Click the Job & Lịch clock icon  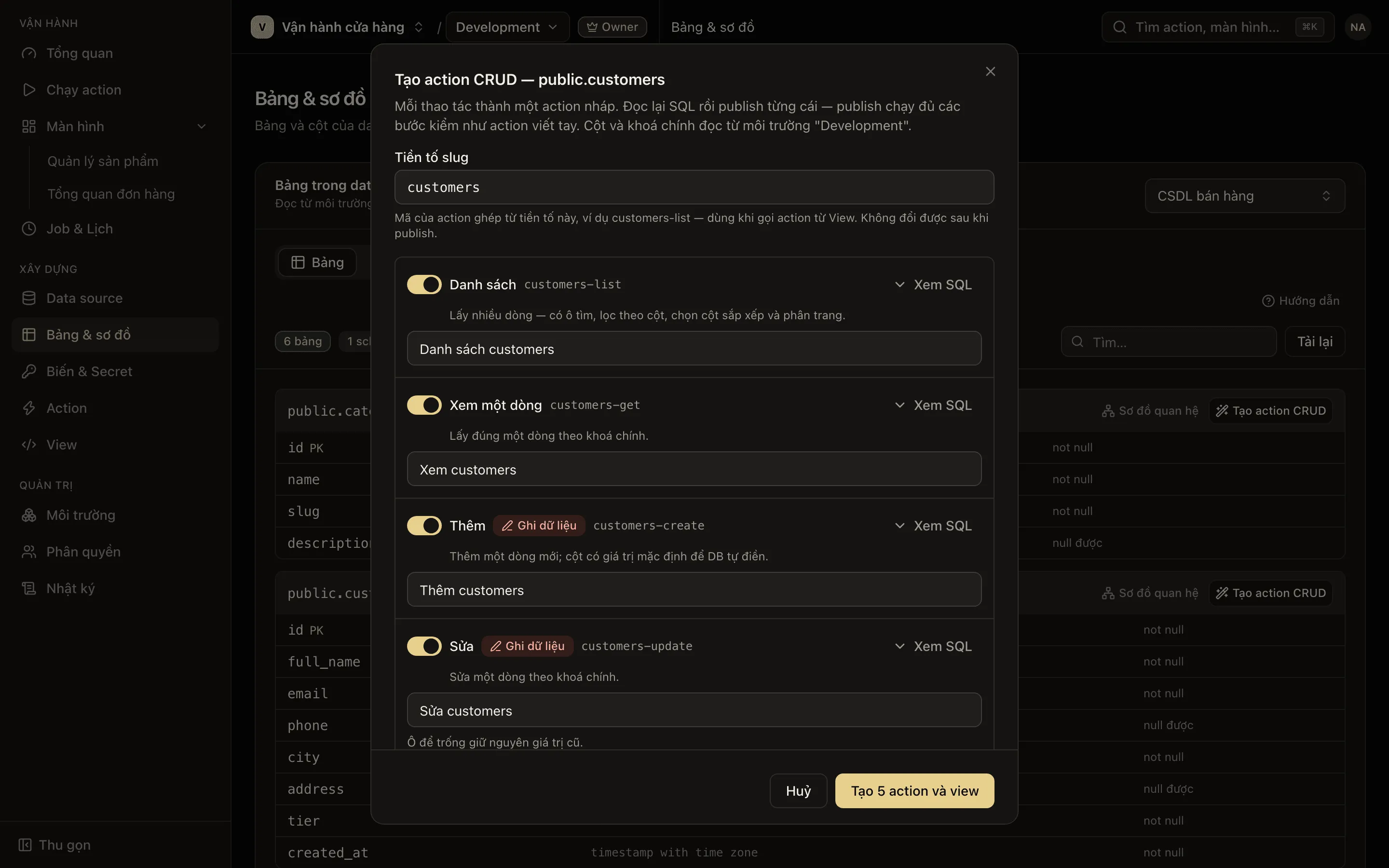pyautogui.click(x=29, y=229)
